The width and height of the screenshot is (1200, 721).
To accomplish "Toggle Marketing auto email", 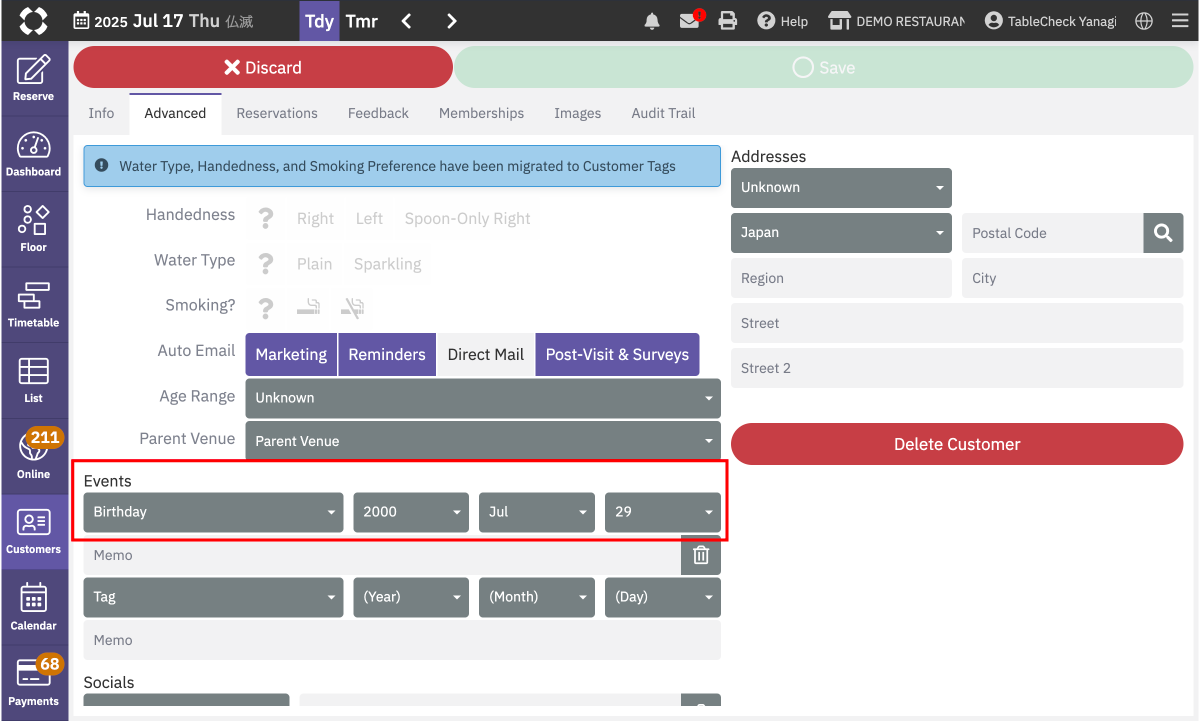I will [291, 354].
